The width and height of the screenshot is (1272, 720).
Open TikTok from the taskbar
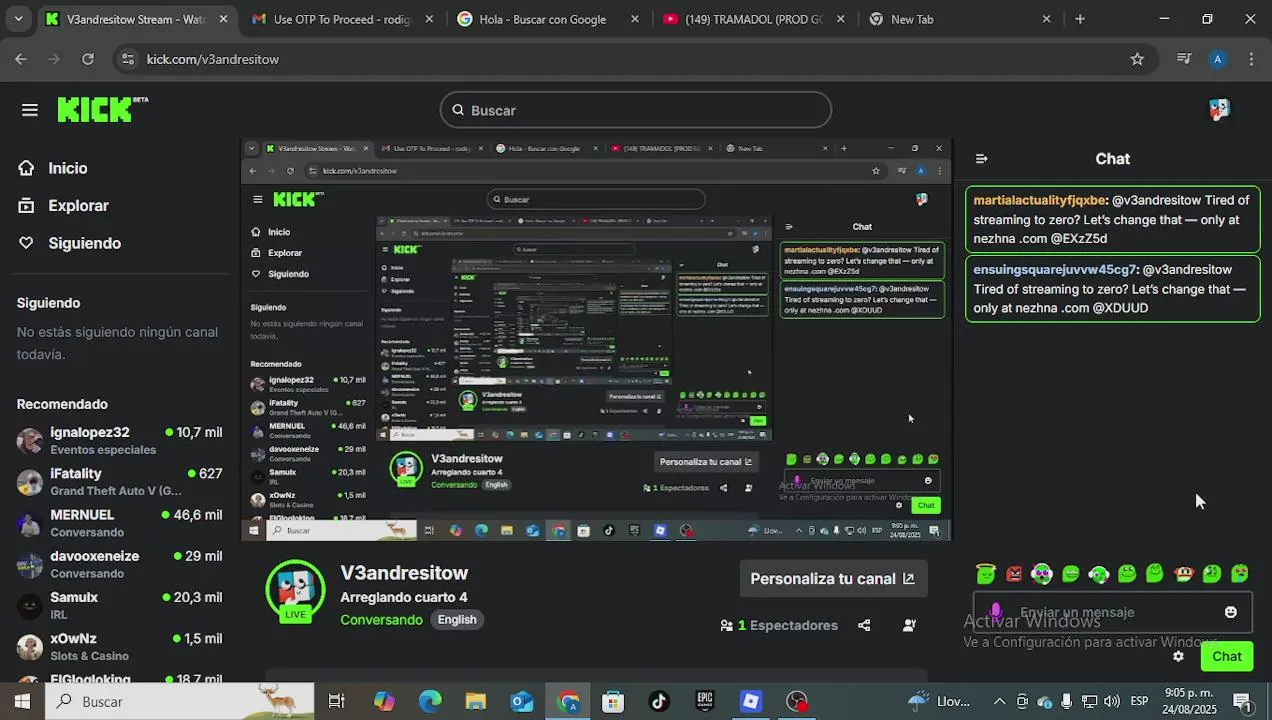(x=659, y=702)
